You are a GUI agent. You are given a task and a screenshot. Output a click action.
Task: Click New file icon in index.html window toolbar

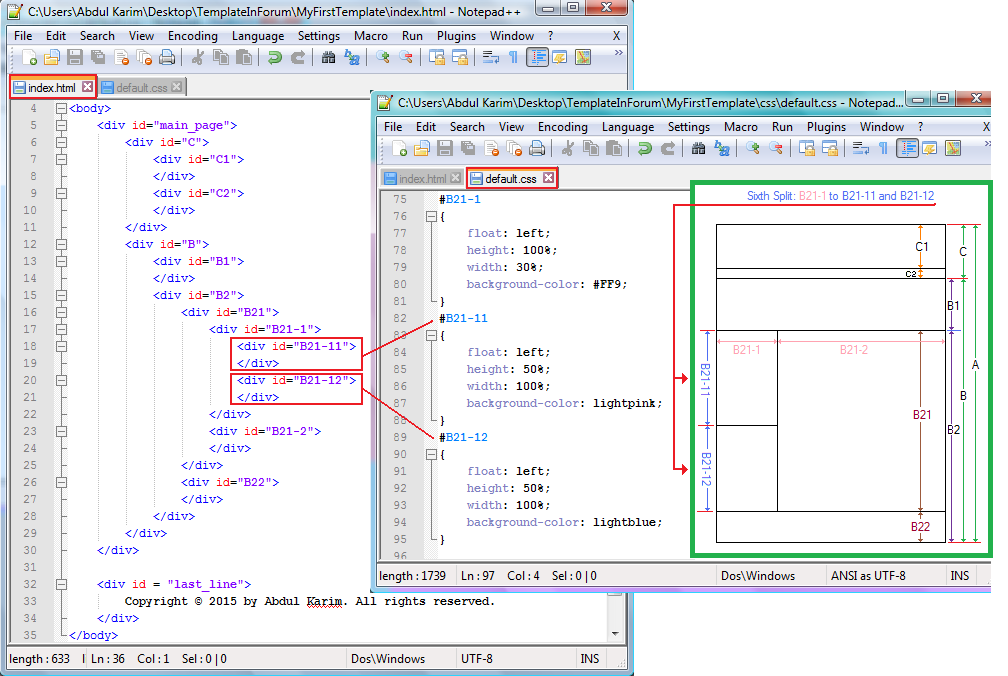[x=30, y=58]
